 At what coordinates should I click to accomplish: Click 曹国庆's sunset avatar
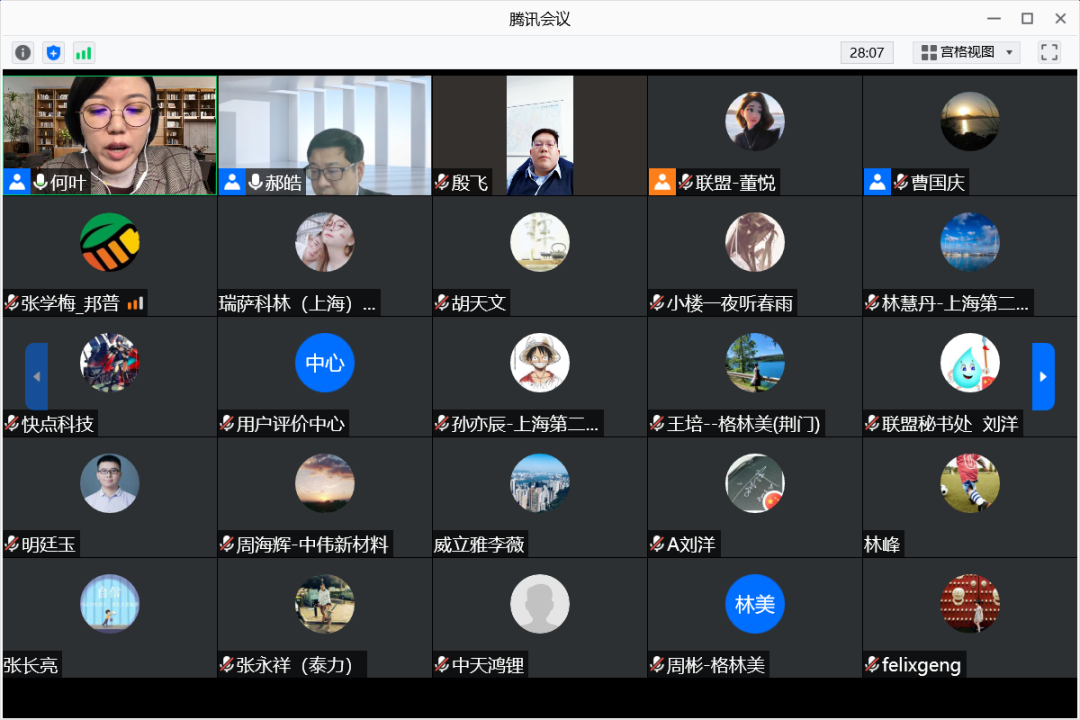coord(970,121)
